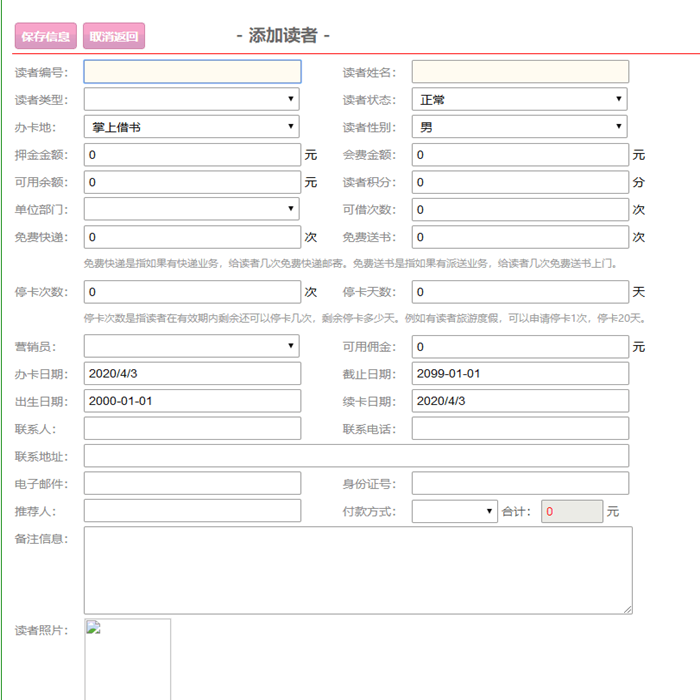The width and height of the screenshot is (700, 700).
Task: Click the 出生日期 field with 2000-01-01
Action: [192, 401]
